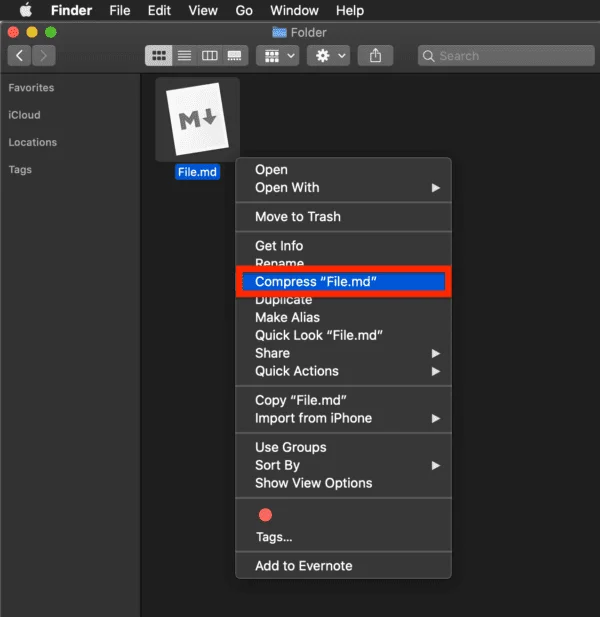Switch to column view
The image size is (600, 617).
(209, 55)
